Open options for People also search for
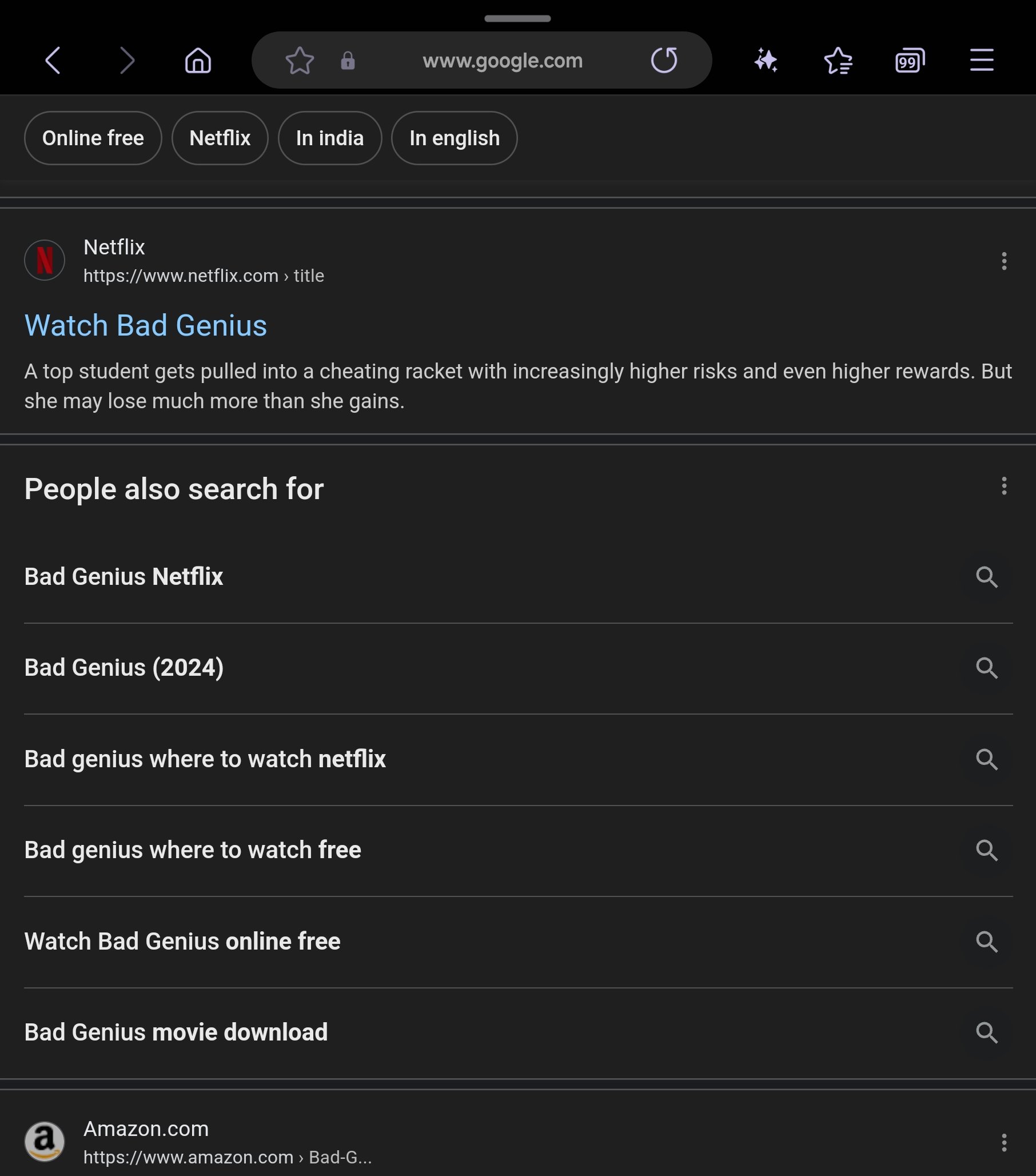The image size is (1036, 1176). click(1004, 486)
